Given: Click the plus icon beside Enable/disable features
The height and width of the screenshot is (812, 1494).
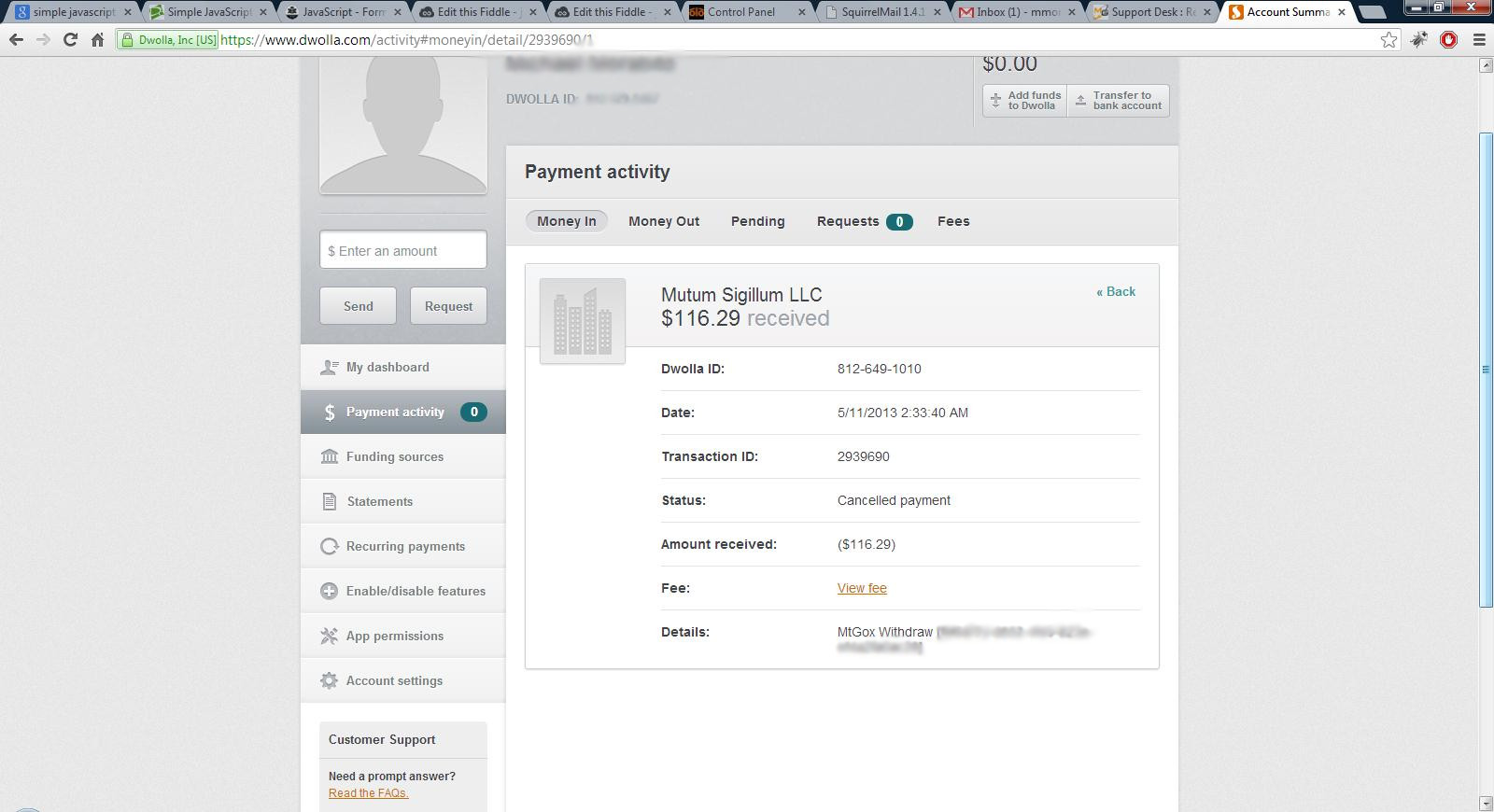Looking at the screenshot, I should click(x=329, y=591).
